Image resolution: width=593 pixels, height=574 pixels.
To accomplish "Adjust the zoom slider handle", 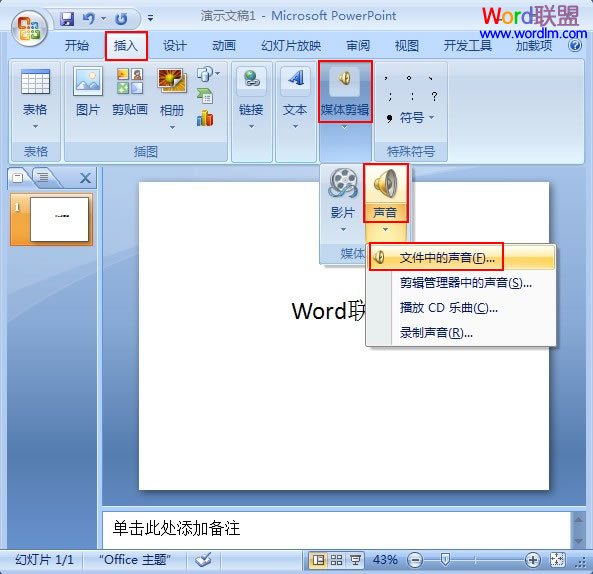I will [446, 560].
